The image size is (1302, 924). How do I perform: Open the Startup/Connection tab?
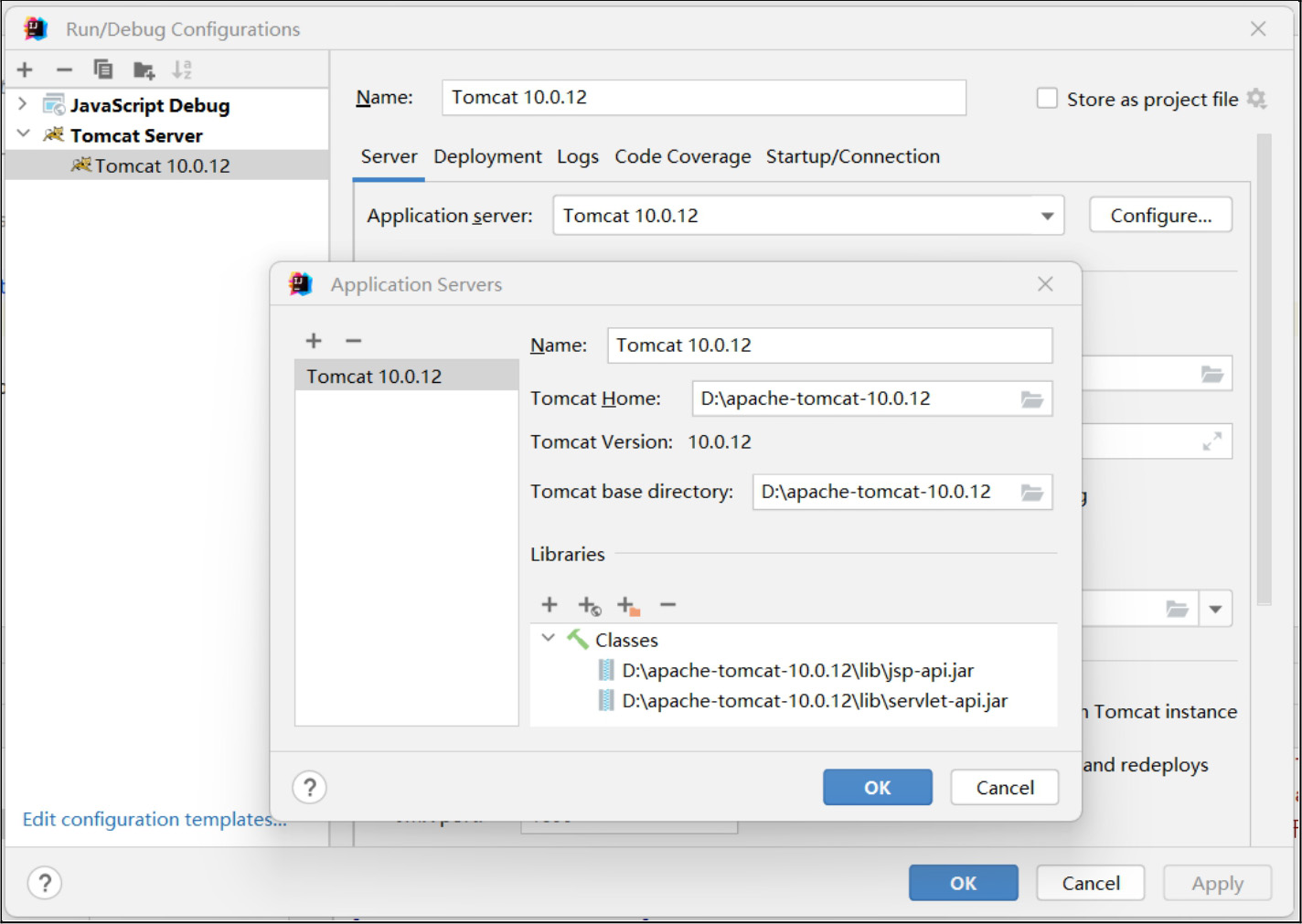(852, 157)
